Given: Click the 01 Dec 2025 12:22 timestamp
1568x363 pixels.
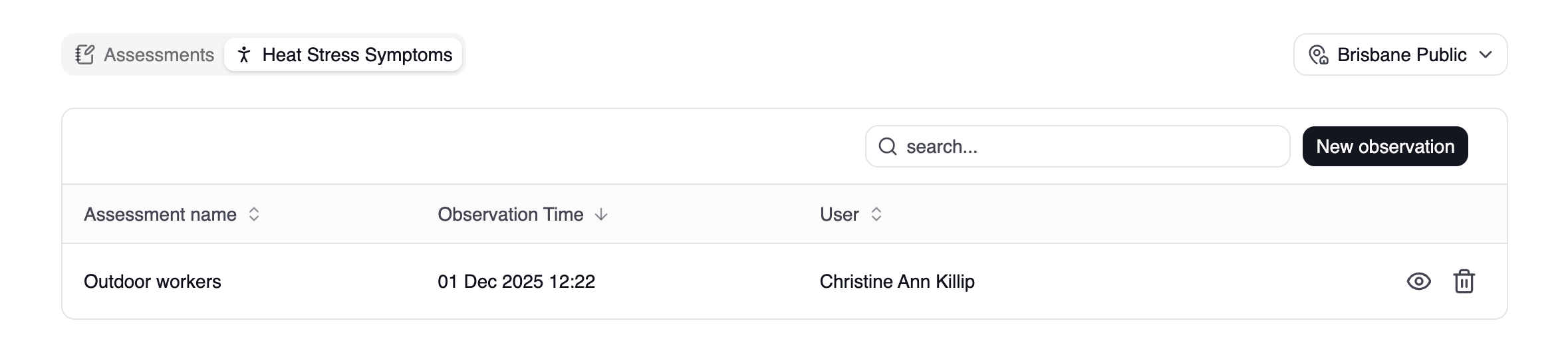Looking at the screenshot, I should coord(516,281).
